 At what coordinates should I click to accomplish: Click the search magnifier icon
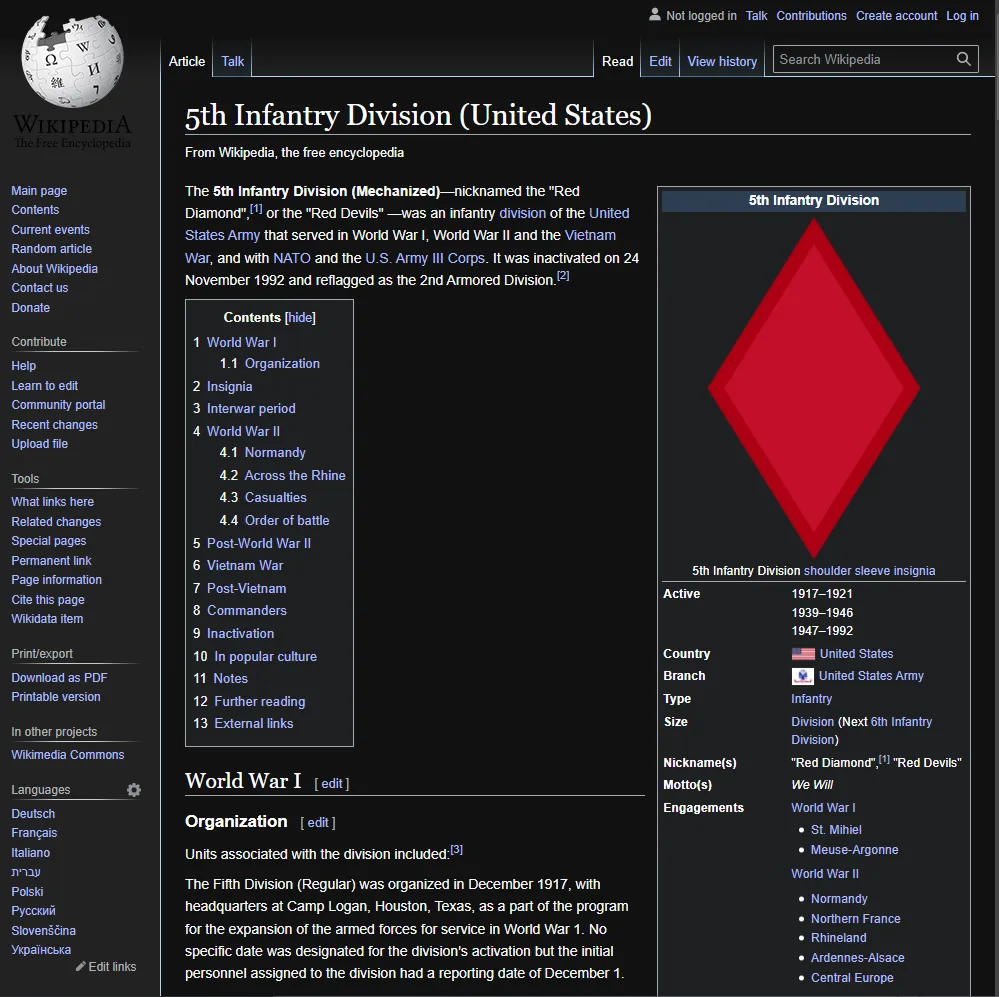[x=963, y=59]
